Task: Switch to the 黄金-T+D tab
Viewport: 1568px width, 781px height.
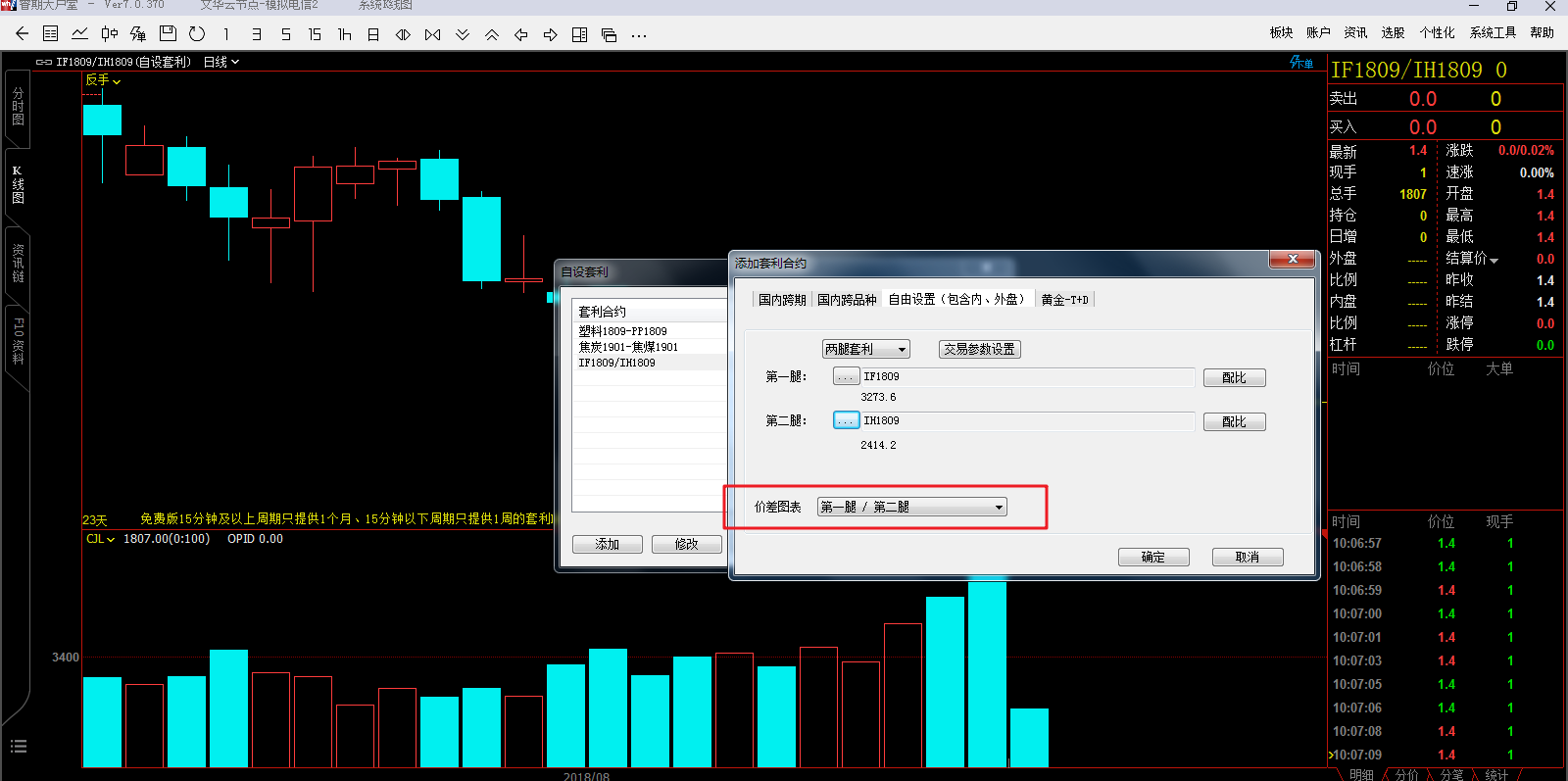Action: (x=1064, y=300)
